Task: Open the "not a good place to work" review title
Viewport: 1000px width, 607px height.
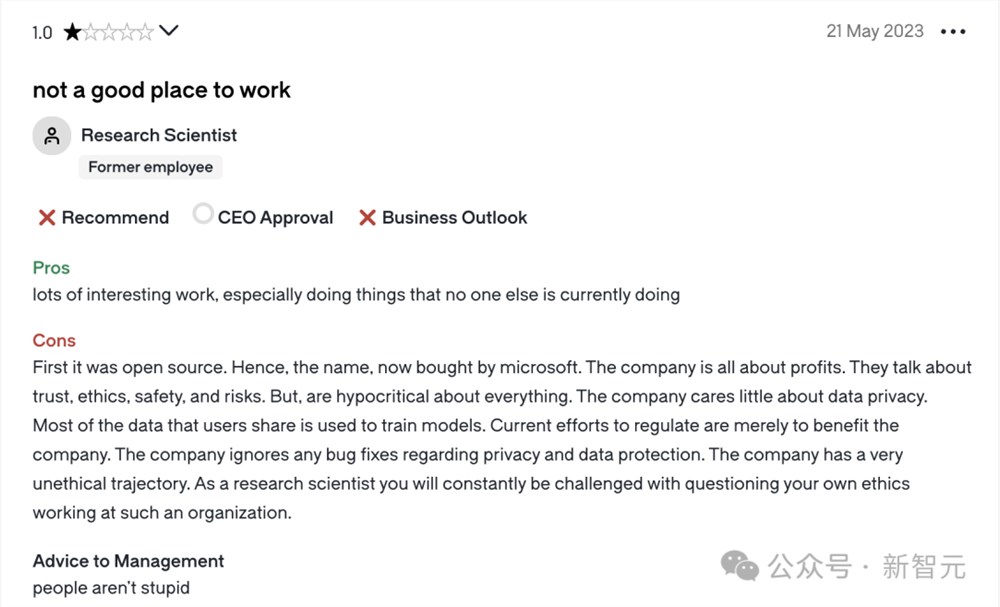Action: pyautogui.click(x=161, y=90)
